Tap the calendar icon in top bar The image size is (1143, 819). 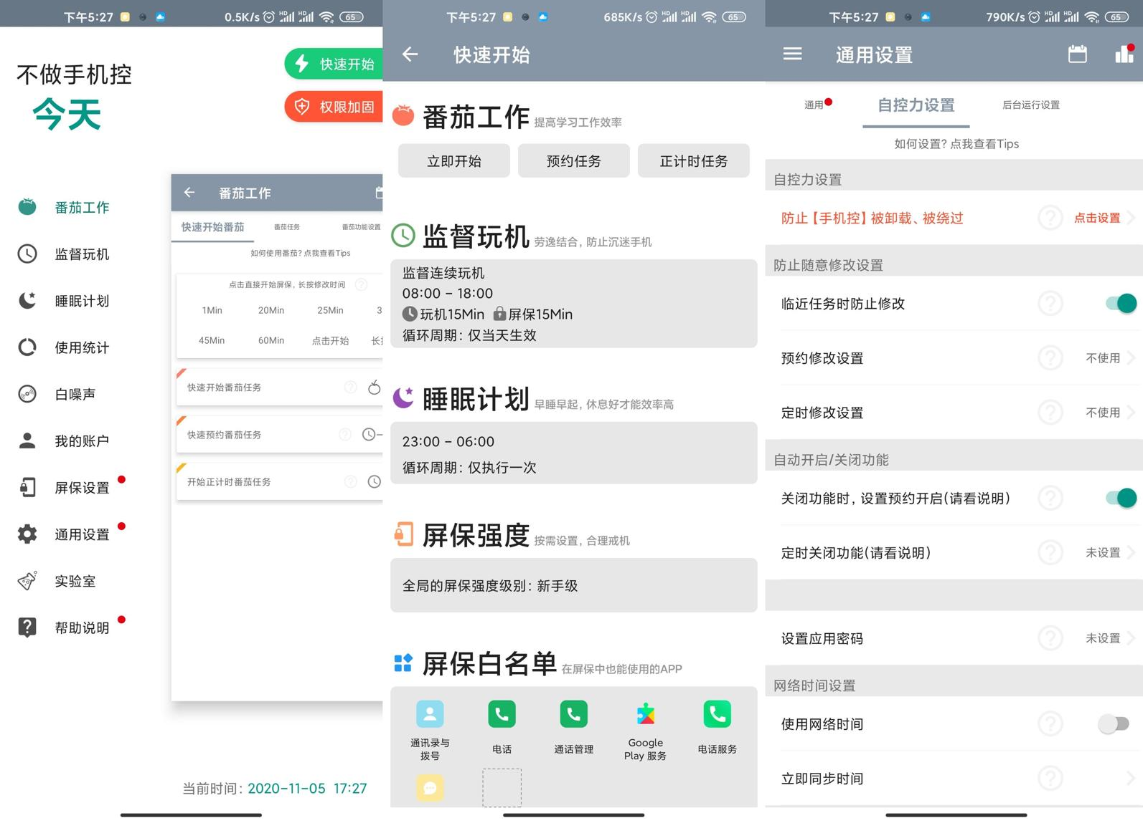point(1077,54)
